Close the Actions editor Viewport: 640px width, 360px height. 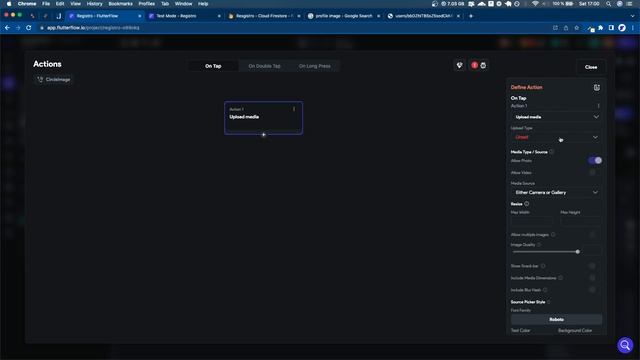[x=591, y=67]
